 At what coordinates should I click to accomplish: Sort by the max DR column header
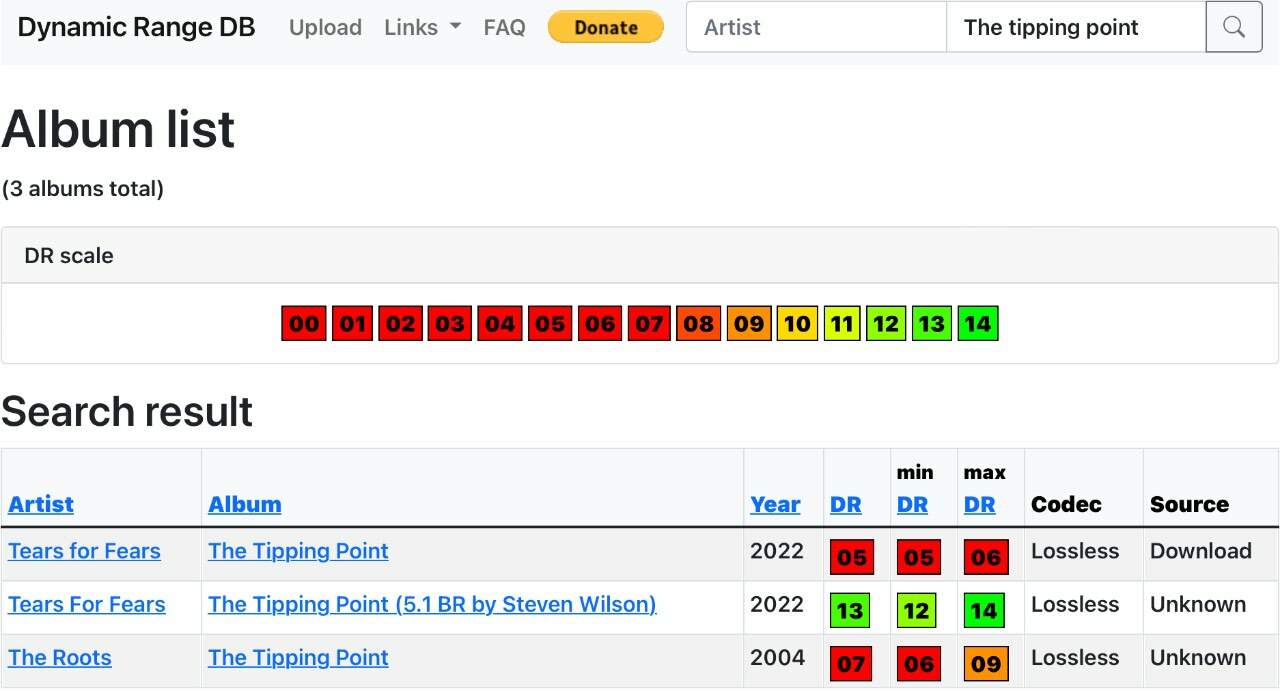click(x=980, y=504)
